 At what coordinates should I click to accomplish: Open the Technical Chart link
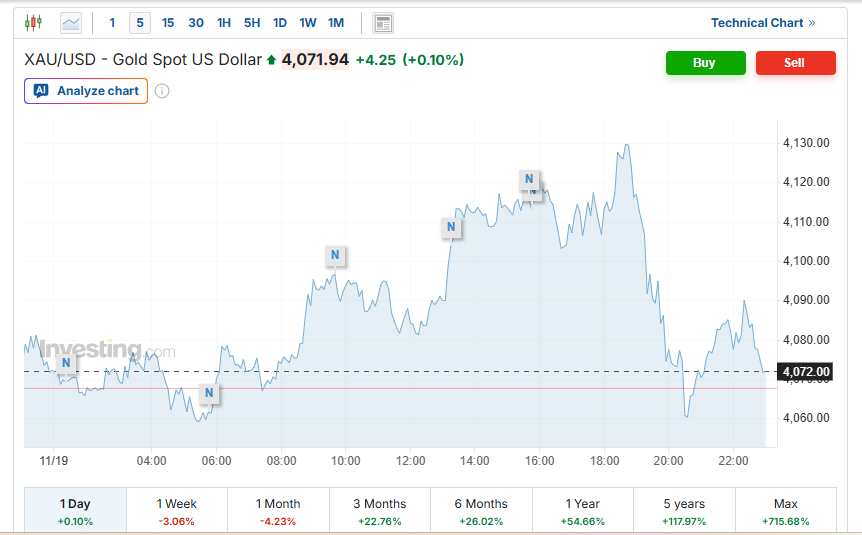tap(763, 23)
